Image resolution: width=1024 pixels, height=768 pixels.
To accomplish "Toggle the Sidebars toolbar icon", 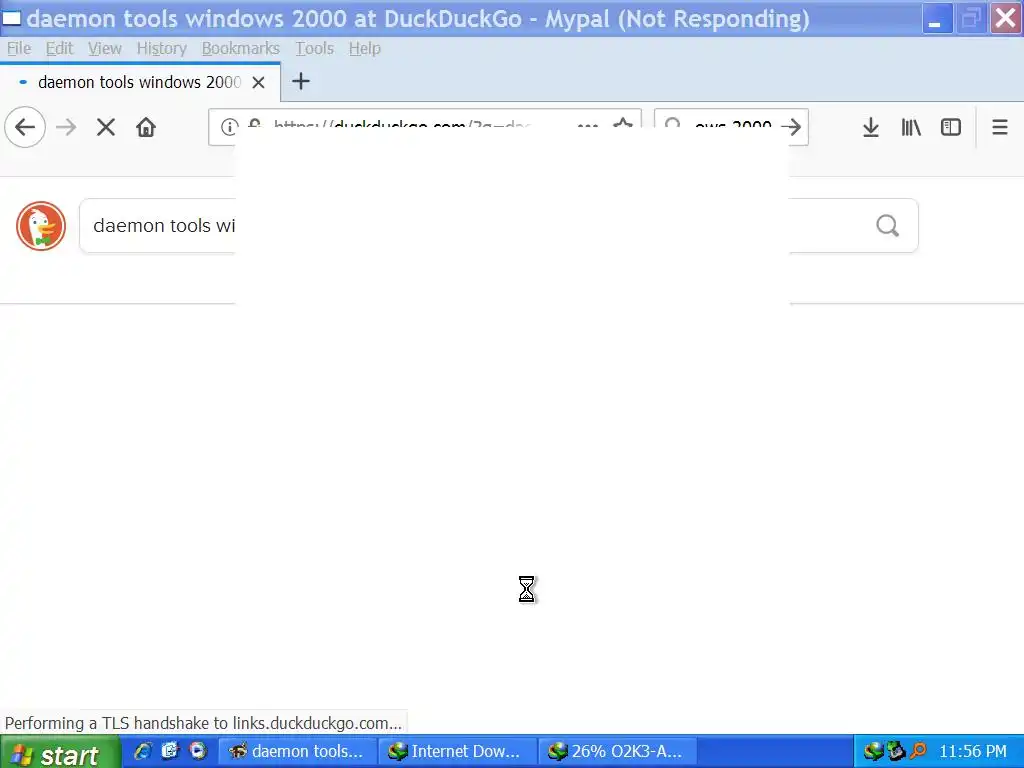I will pos(951,127).
